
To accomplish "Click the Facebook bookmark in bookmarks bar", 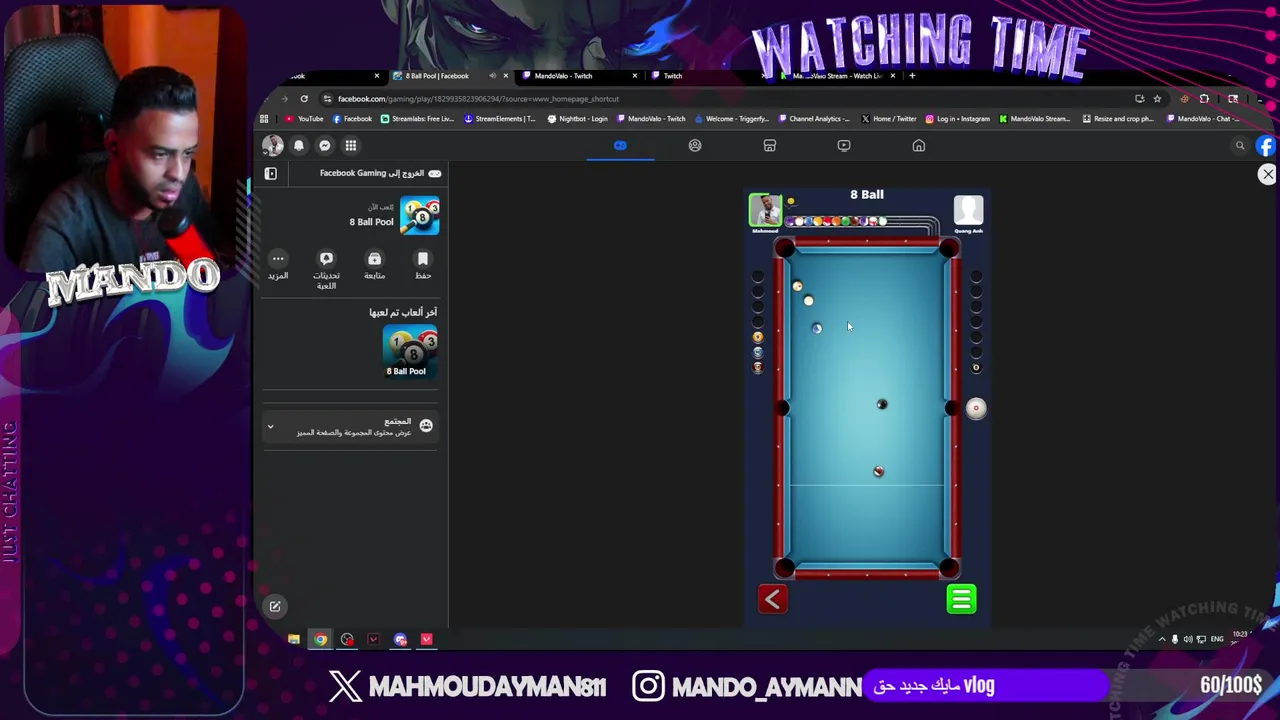I will (x=352, y=119).
